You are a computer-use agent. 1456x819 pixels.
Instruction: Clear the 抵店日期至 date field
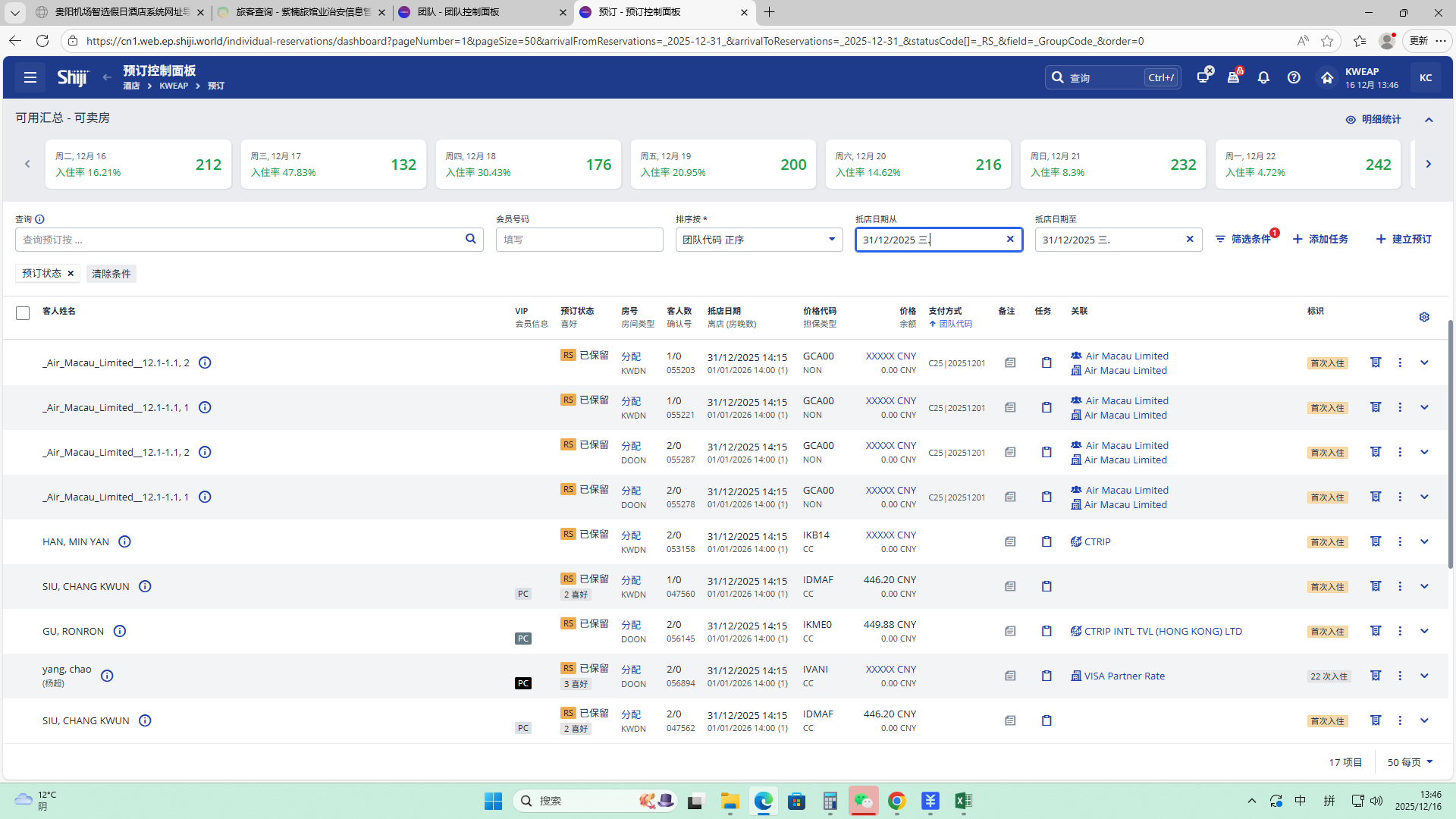1190,239
